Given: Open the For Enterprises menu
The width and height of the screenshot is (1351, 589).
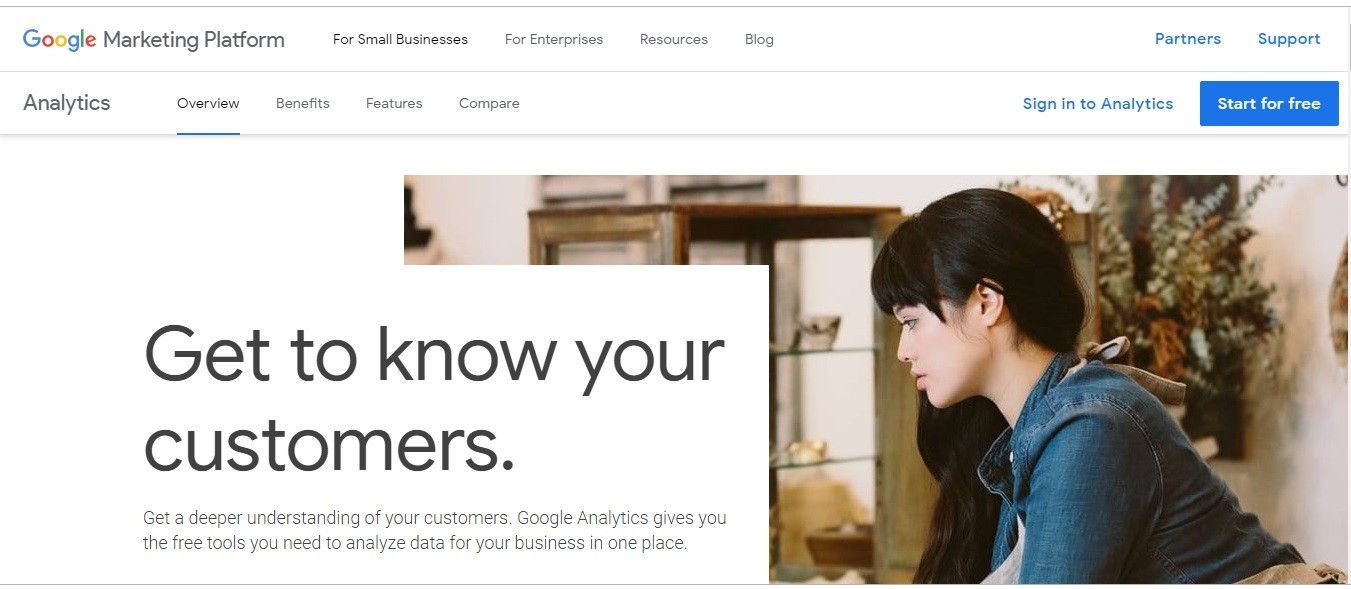Looking at the screenshot, I should 554,40.
